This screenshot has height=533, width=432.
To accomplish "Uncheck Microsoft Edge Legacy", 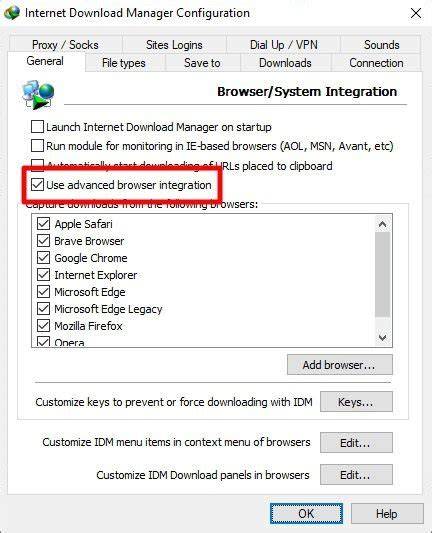I will click(x=43, y=309).
